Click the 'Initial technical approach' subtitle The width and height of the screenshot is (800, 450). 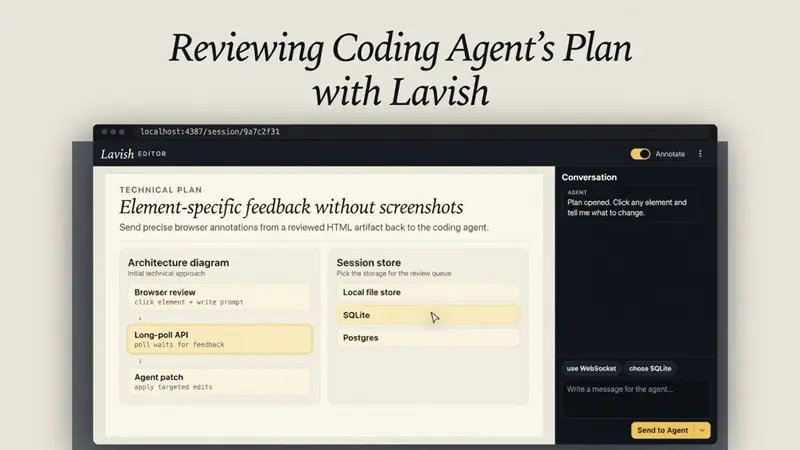(x=166, y=273)
